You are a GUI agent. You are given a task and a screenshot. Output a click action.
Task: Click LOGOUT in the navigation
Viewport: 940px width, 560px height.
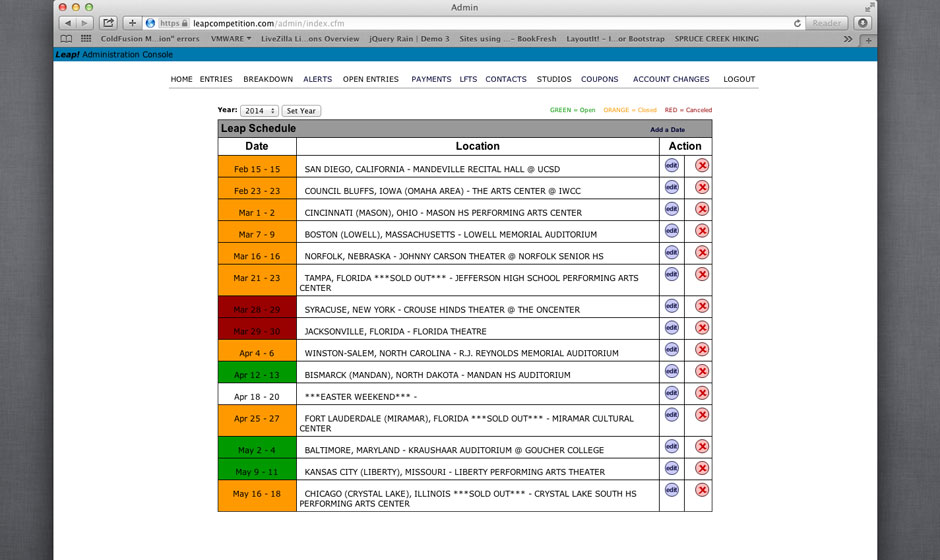tap(739, 79)
